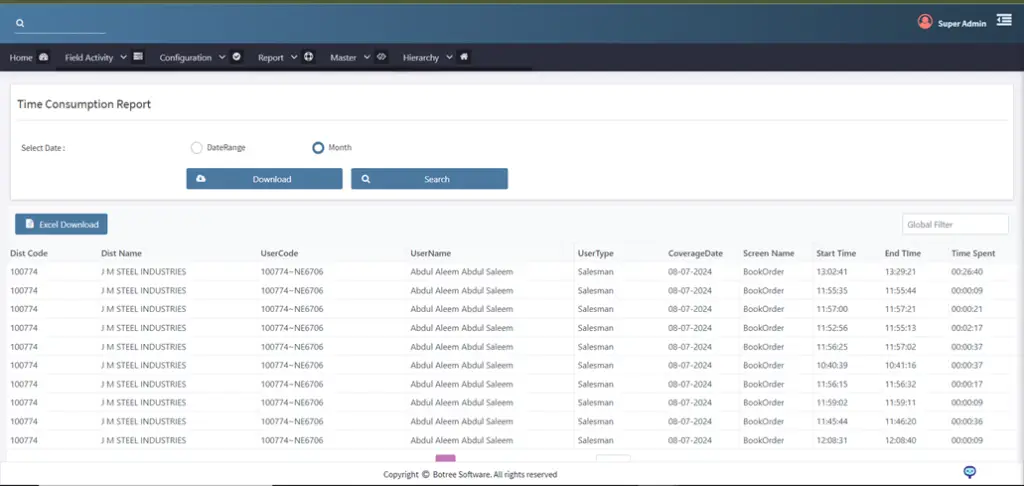1024x486 pixels.
Task: Click the Hierarchy house icon
Action: click(464, 57)
